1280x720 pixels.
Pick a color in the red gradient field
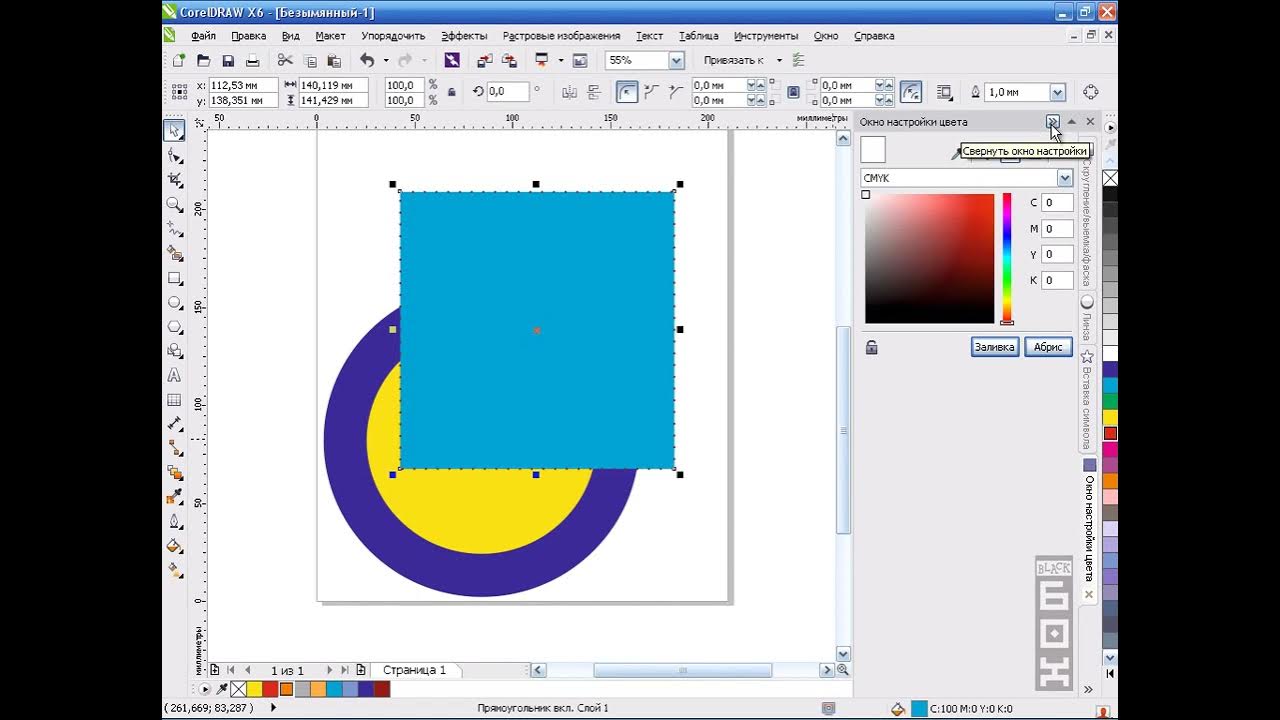(929, 258)
